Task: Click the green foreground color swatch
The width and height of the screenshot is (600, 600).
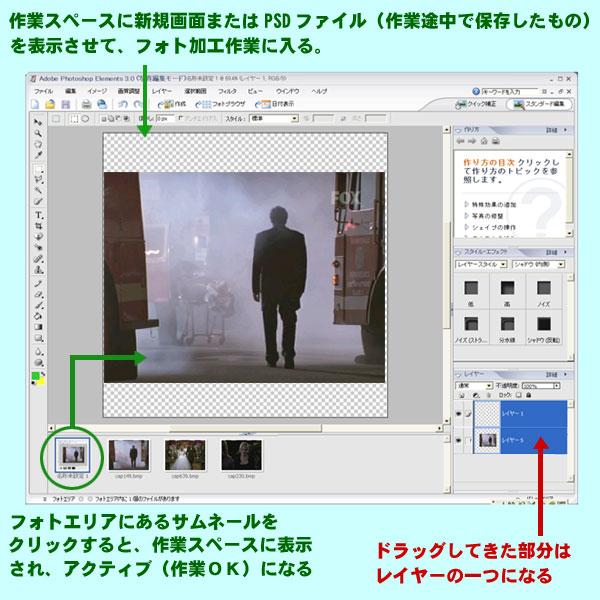Action: [x=36, y=376]
